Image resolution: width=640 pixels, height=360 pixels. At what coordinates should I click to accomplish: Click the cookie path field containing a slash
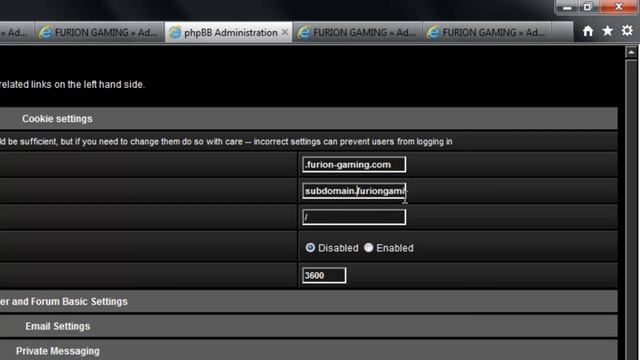[354, 217]
